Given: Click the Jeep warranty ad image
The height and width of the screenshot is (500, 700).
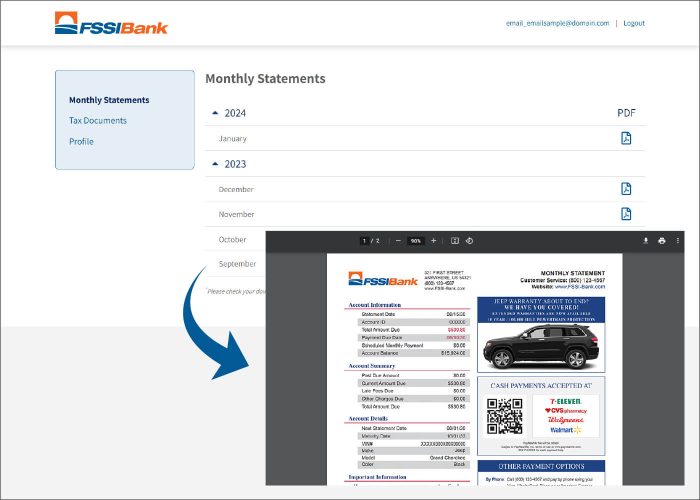Looking at the screenshot, I should (541, 335).
